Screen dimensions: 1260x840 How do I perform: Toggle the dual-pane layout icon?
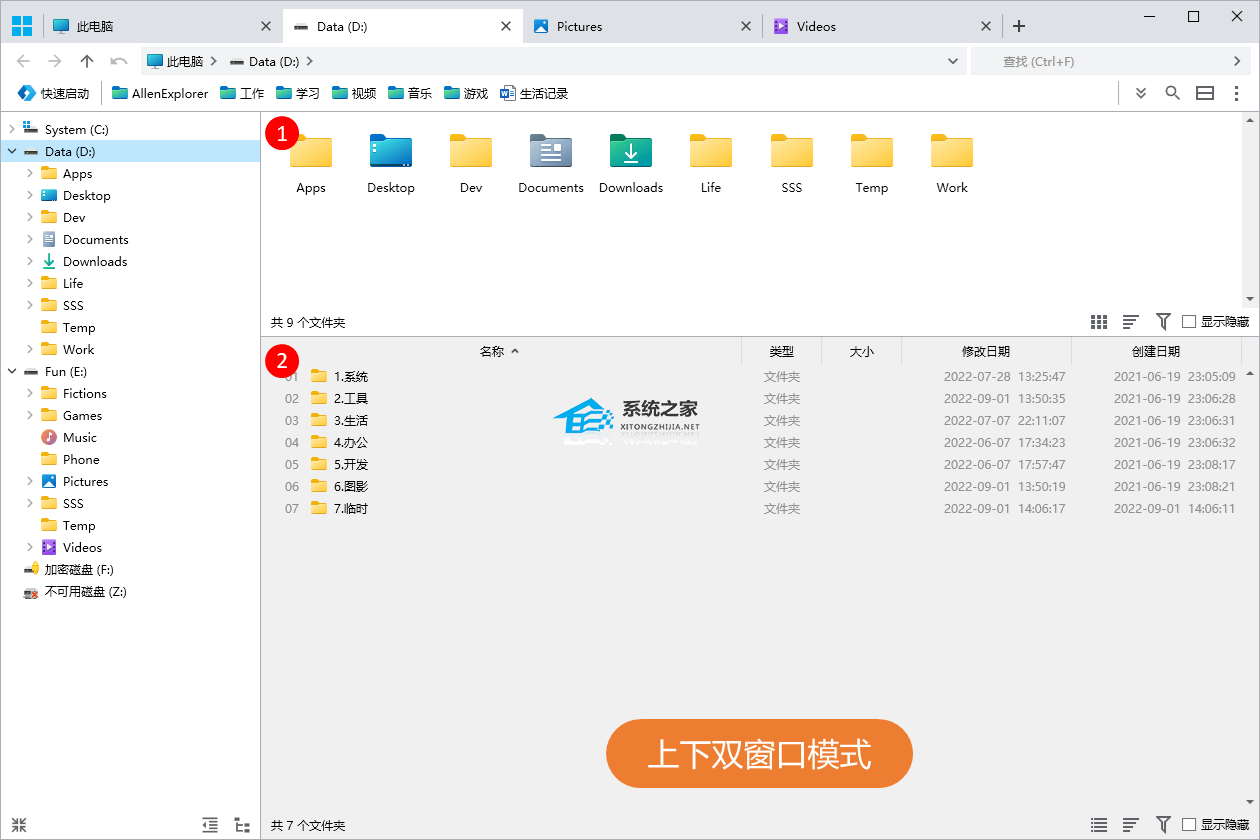pos(1205,93)
